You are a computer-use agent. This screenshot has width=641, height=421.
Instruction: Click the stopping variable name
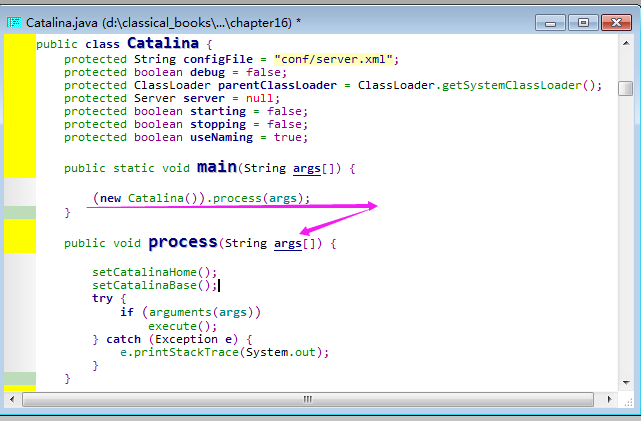pyautogui.click(x=218, y=124)
